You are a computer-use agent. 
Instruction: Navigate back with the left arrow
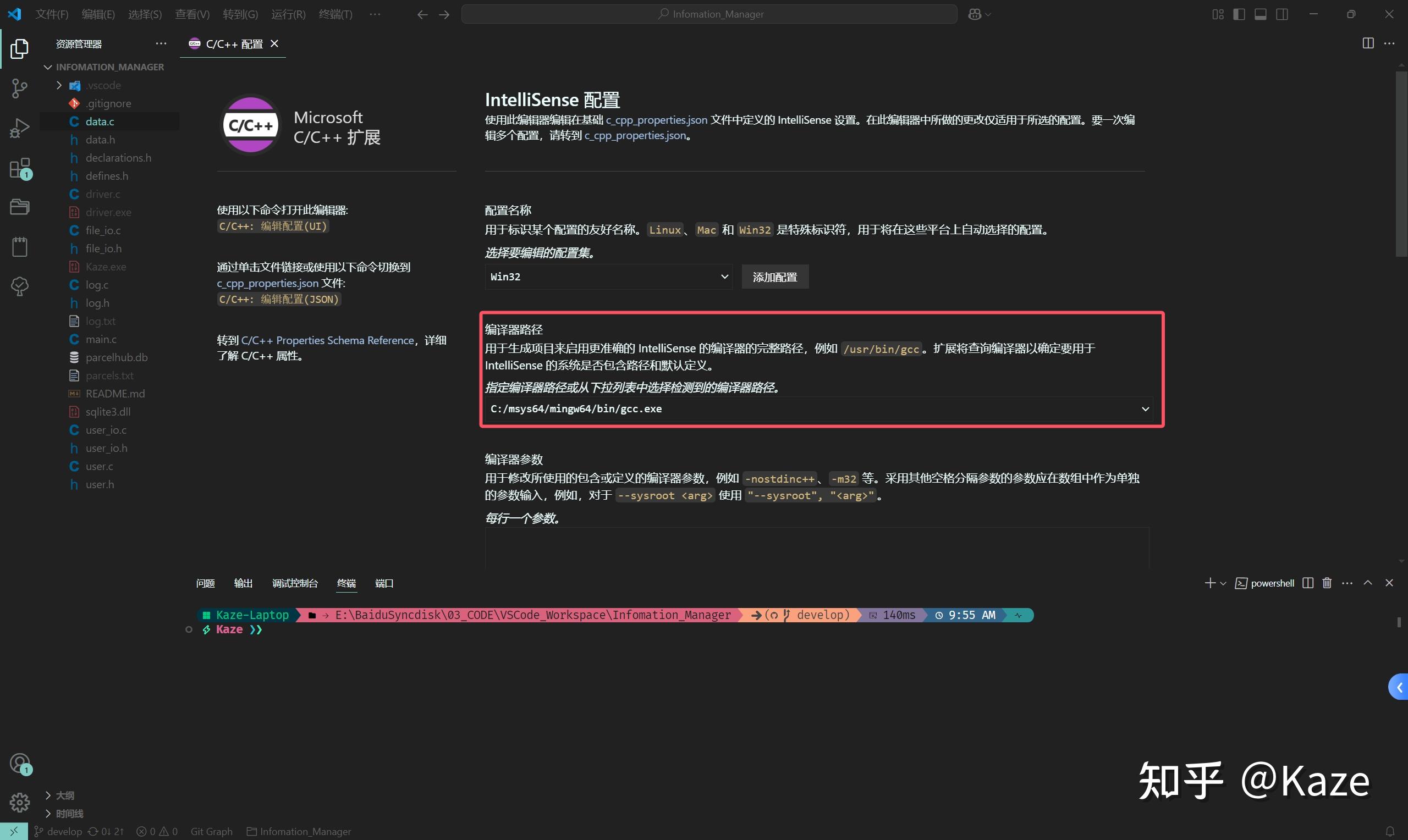point(422,14)
